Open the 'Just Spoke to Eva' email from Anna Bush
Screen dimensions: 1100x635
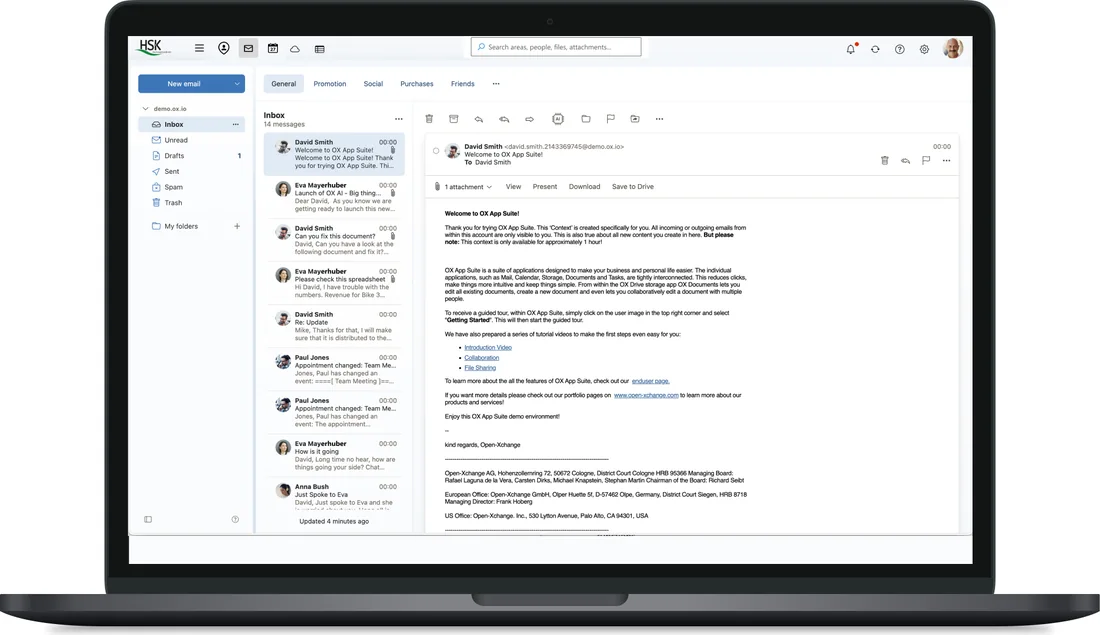(x=335, y=494)
